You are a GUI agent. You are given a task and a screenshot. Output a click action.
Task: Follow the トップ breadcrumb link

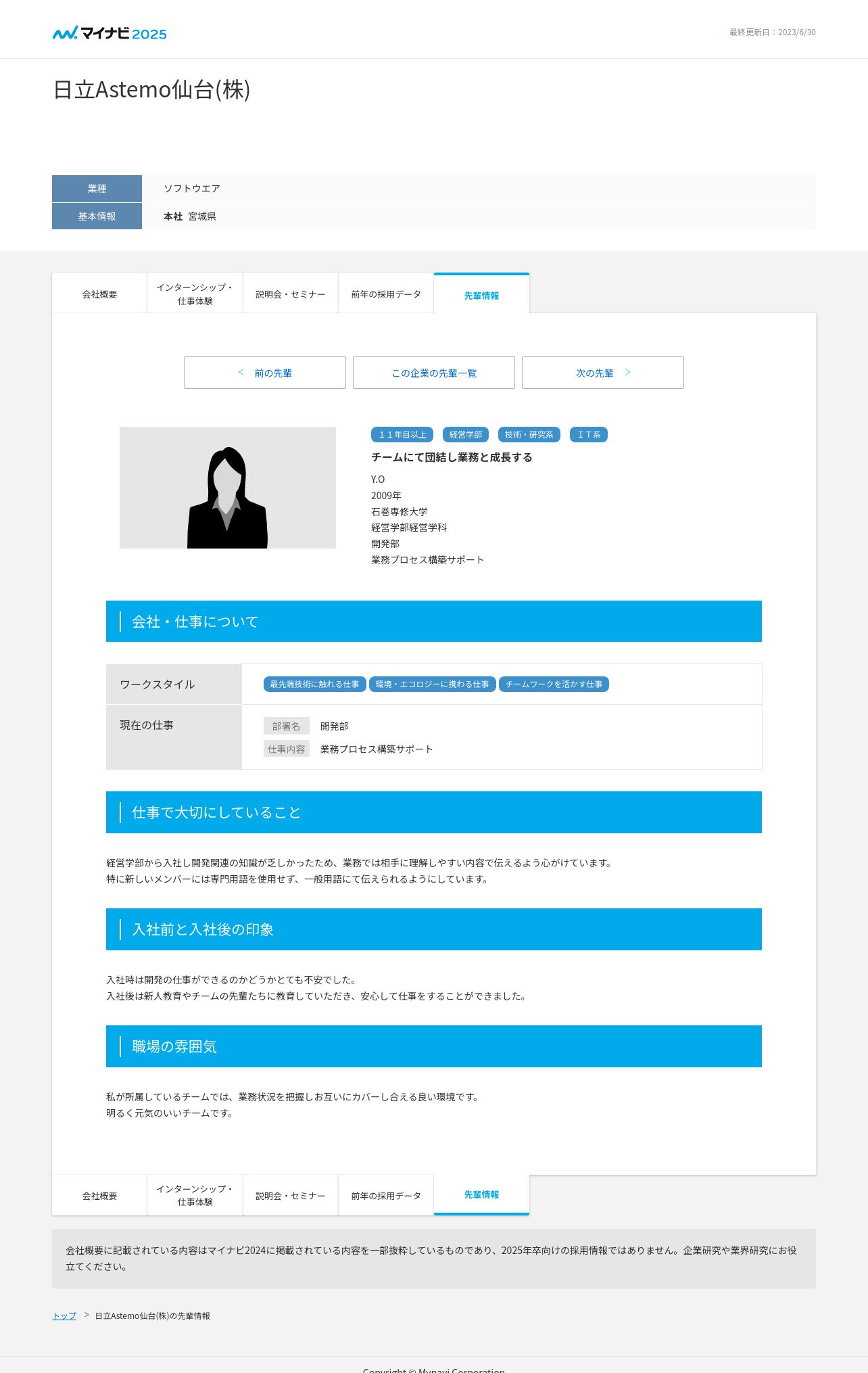click(64, 1316)
